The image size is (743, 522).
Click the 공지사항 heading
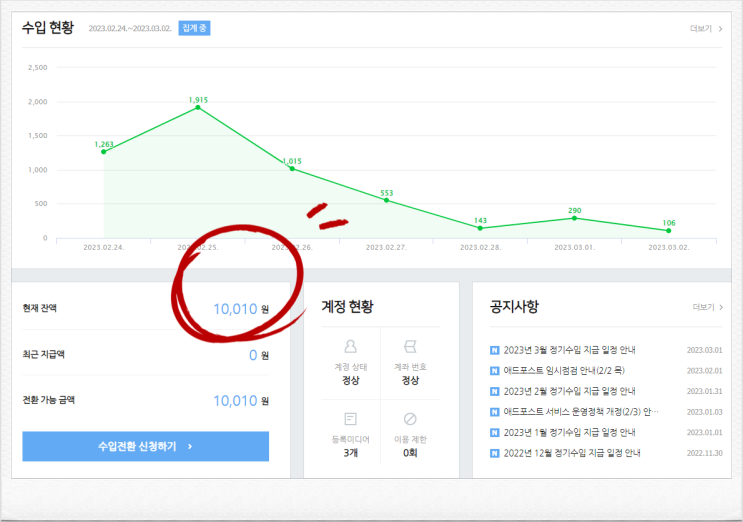tap(514, 306)
